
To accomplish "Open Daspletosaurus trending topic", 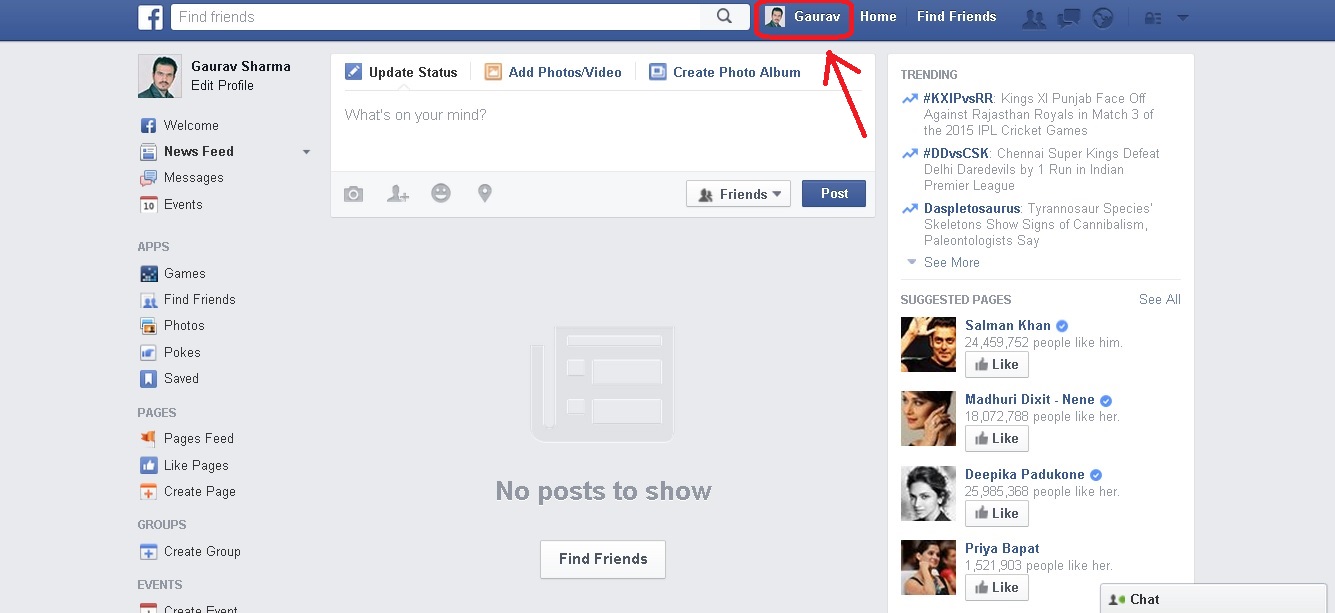I will tap(972, 209).
